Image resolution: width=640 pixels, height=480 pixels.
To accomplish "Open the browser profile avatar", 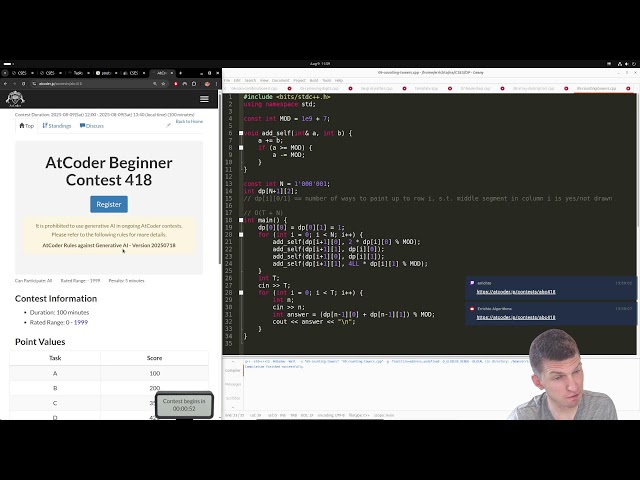I will click(207, 84).
